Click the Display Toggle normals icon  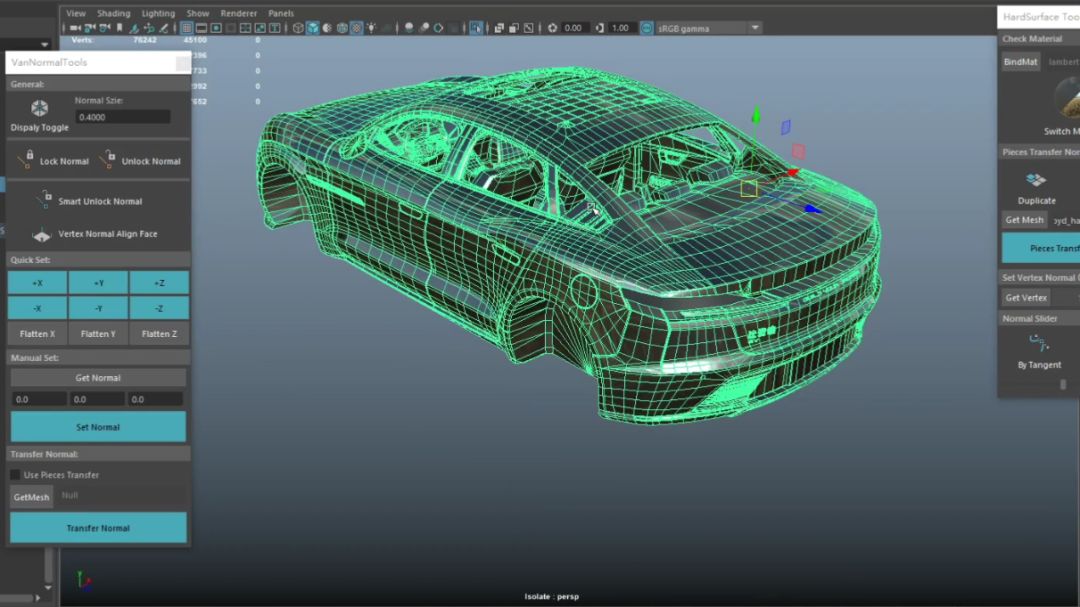(x=40, y=108)
